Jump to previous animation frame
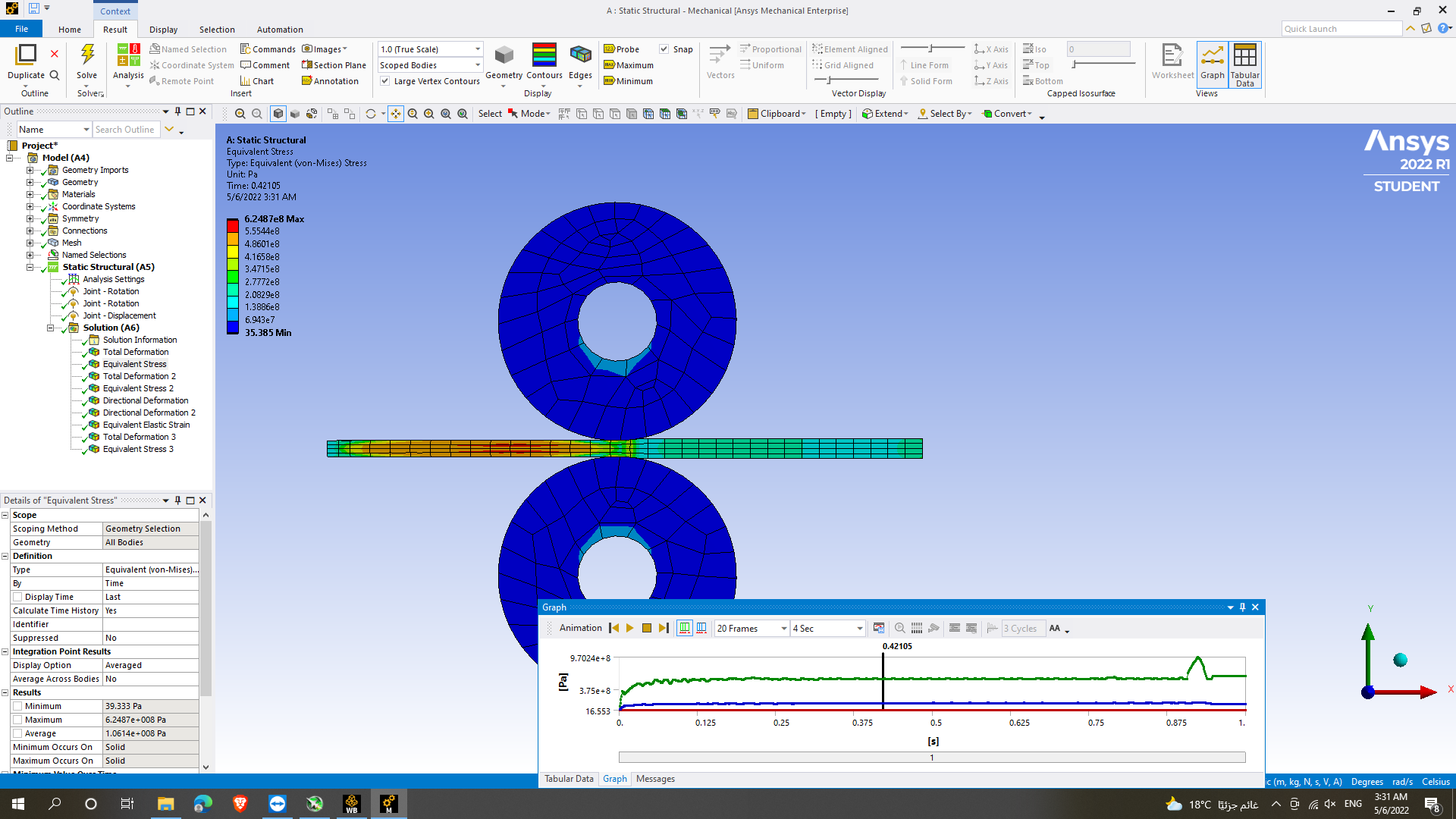1456x819 pixels. (x=614, y=628)
